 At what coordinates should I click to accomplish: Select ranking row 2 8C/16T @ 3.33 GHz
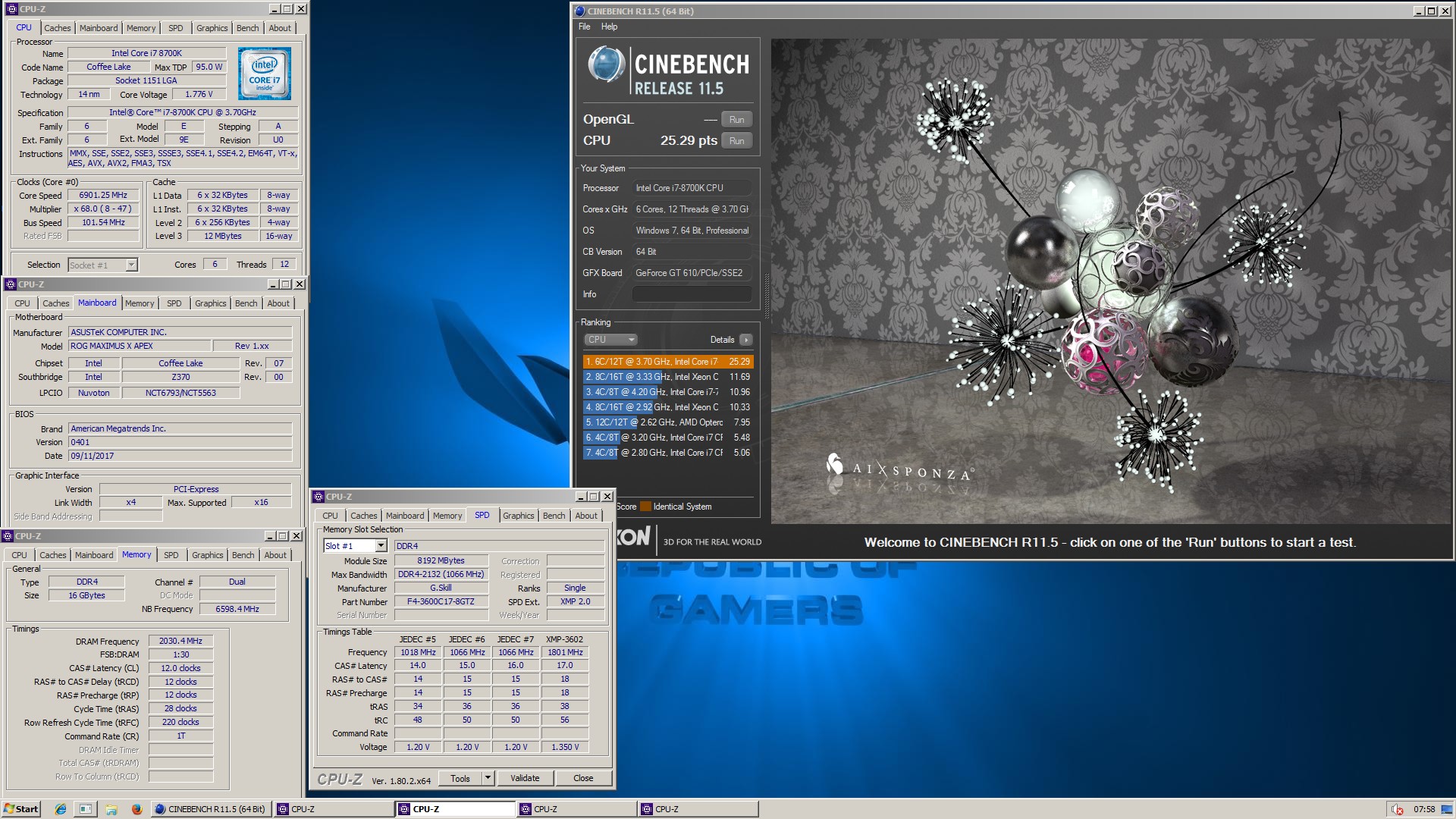click(667, 377)
